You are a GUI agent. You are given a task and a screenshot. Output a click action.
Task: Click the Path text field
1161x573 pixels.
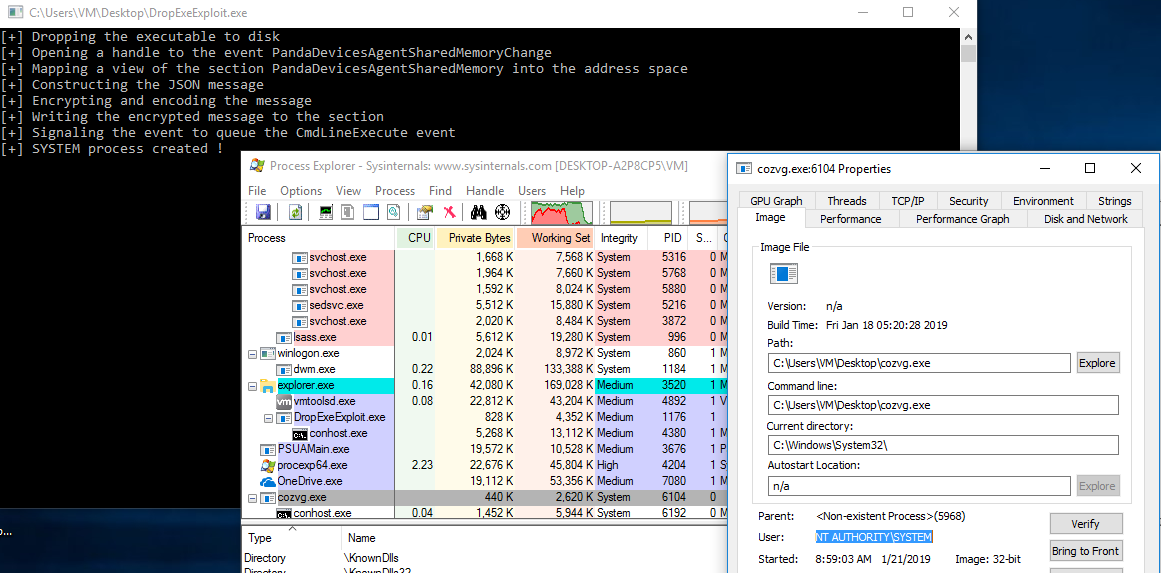click(x=919, y=363)
